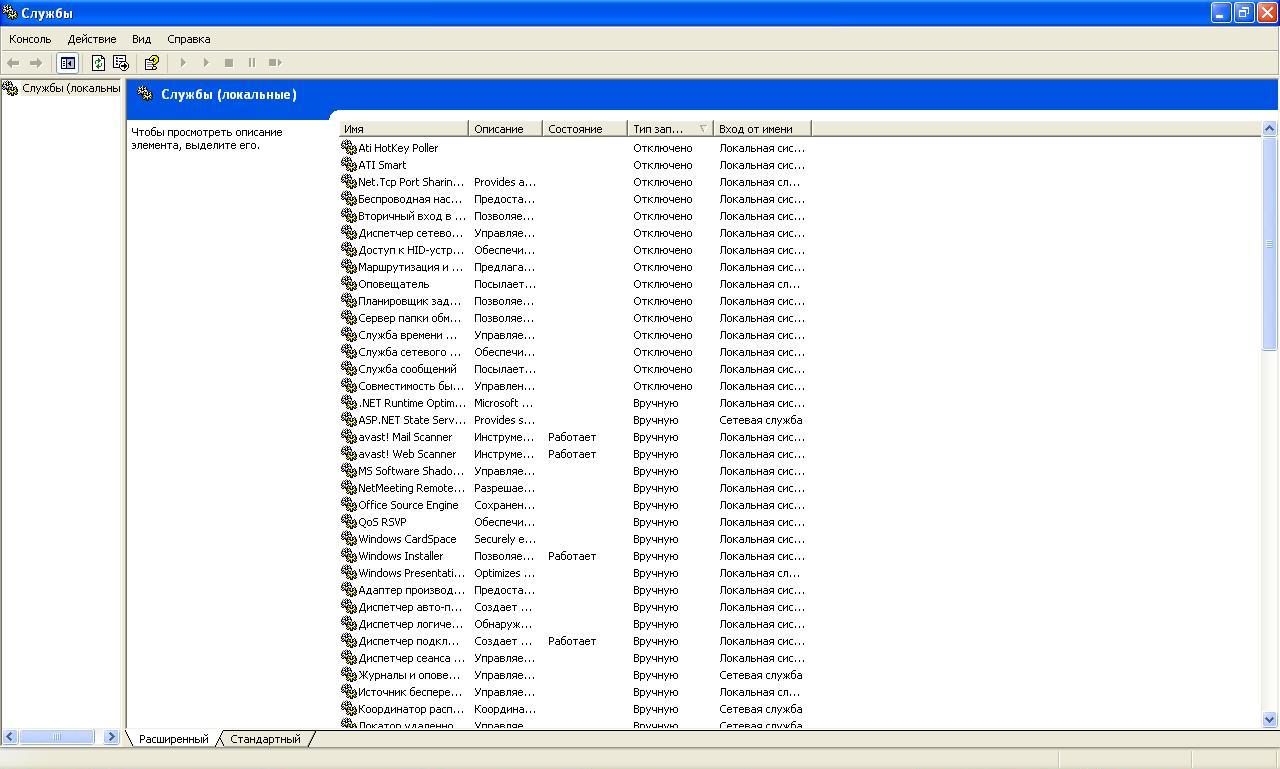Open the Help toolbar icon
Image resolution: width=1280 pixels, height=769 pixels.
pyautogui.click(x=151, y=63)
